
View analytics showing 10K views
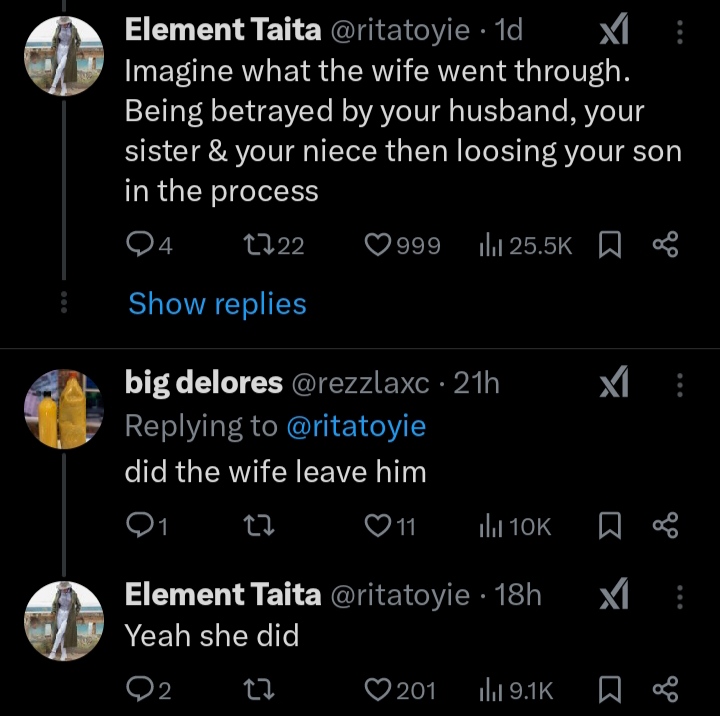click(516, 526)
